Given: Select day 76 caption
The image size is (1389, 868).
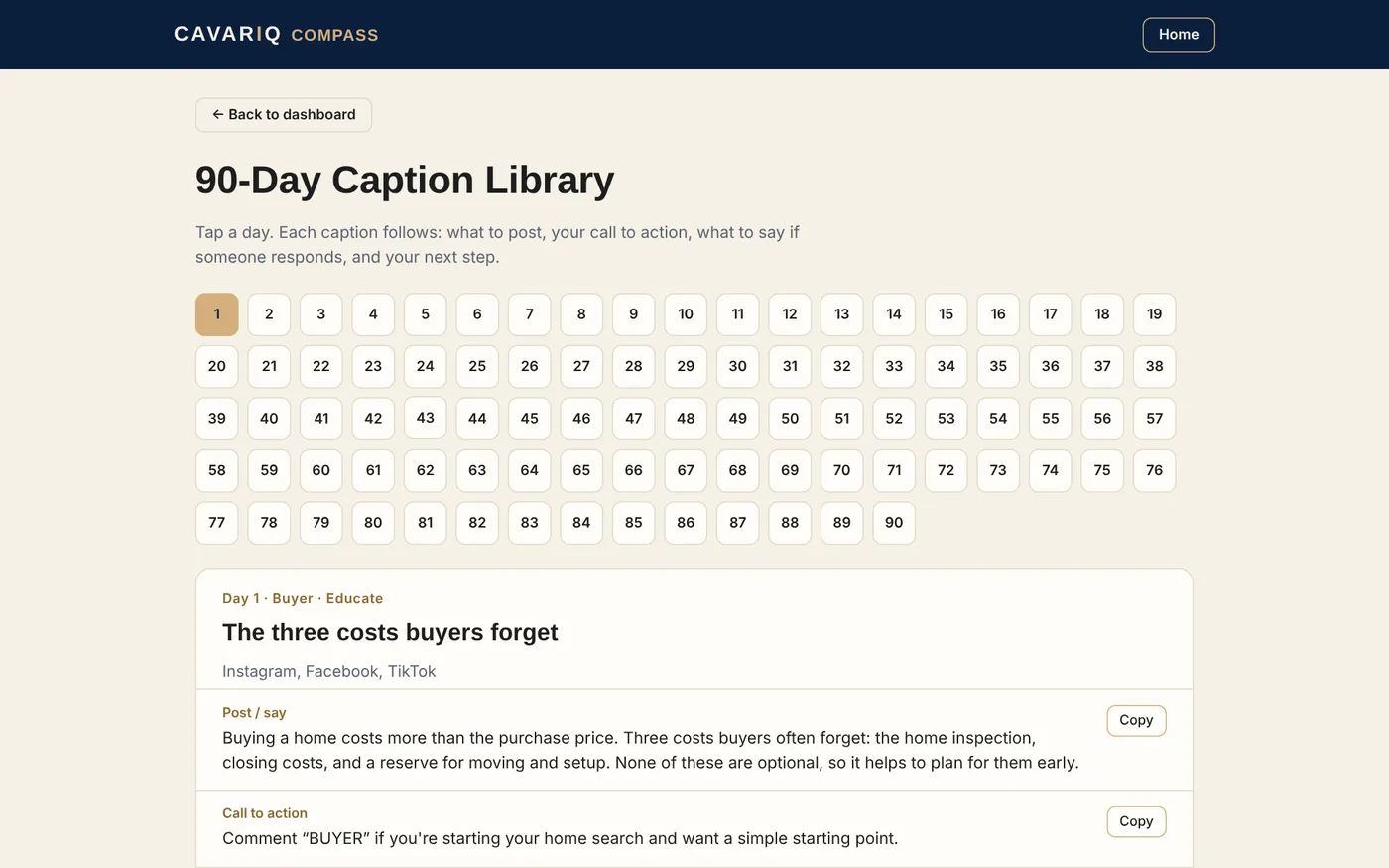Looking at the screenshot, I should 1155,471.
